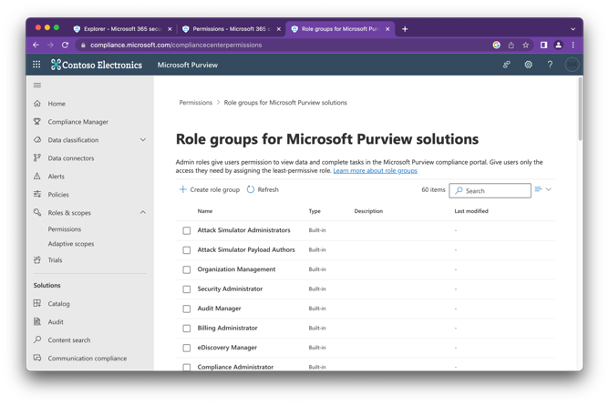Open the Organization Management role group

coord(236,269)
